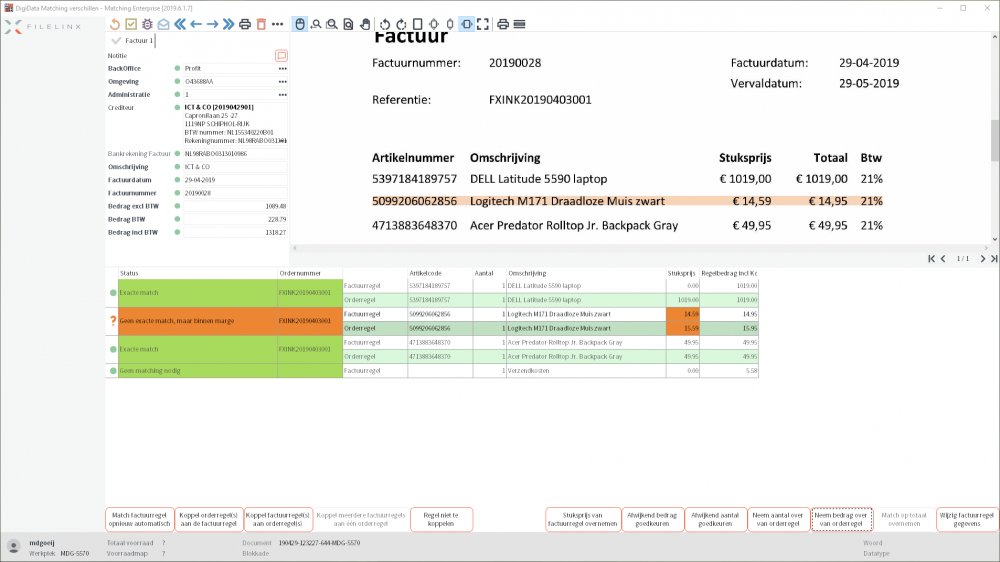
Task: Select the hand pan tool
Action: click(365, 24)
